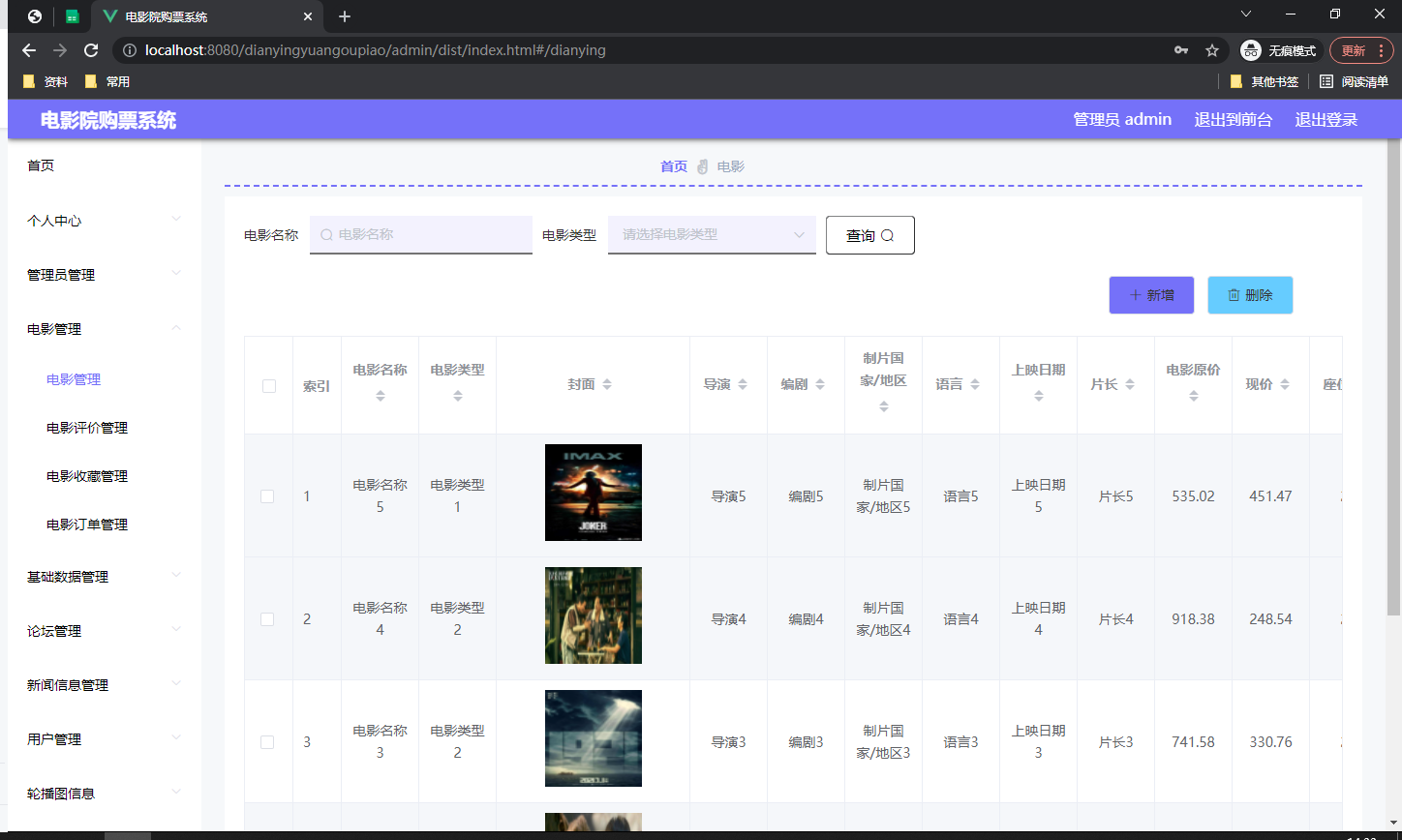Sort by 上映日期 column arrows
Image resolution: width=1402 pixels, height=840 pixels.
coord(1039,395)
